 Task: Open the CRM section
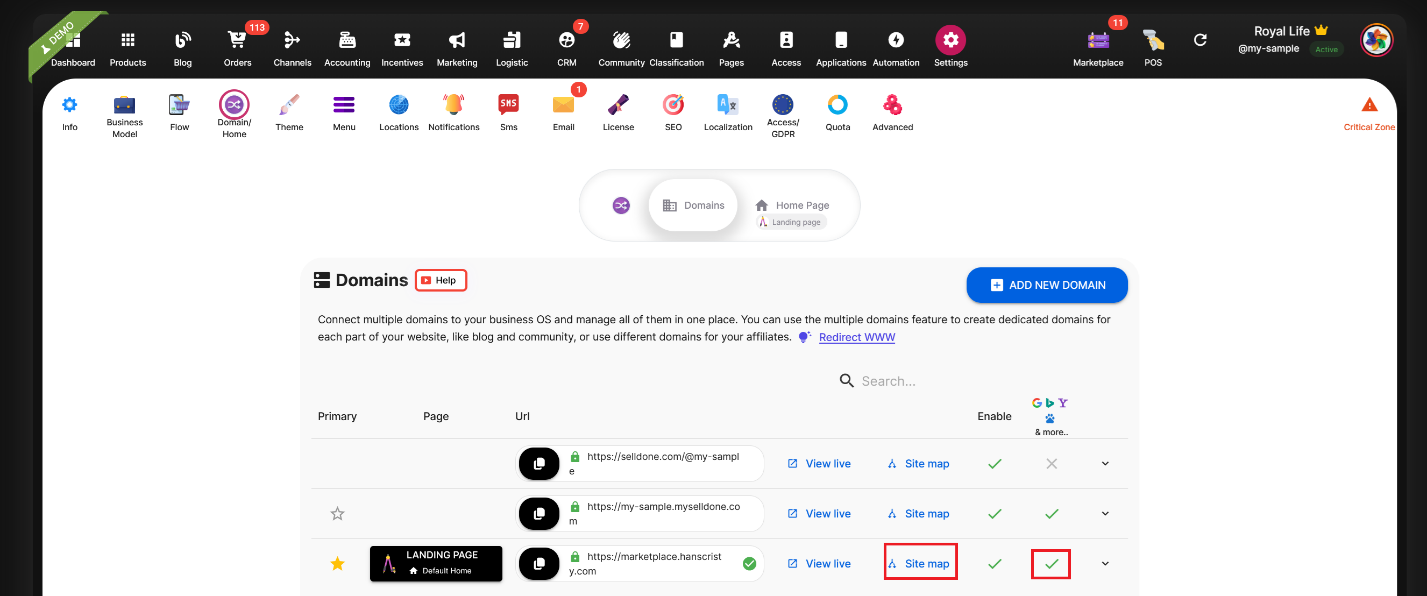(567, 48)
